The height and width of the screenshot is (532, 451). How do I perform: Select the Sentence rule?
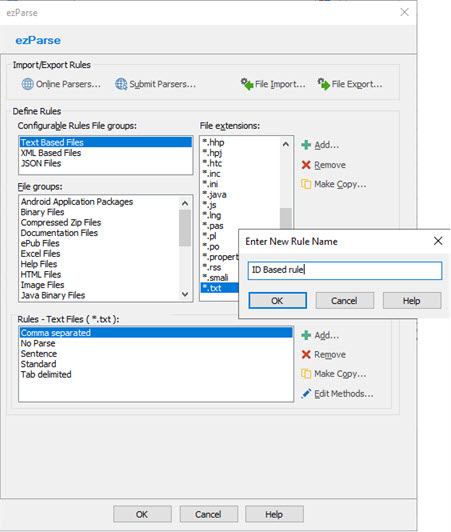(x=156, y=354)
